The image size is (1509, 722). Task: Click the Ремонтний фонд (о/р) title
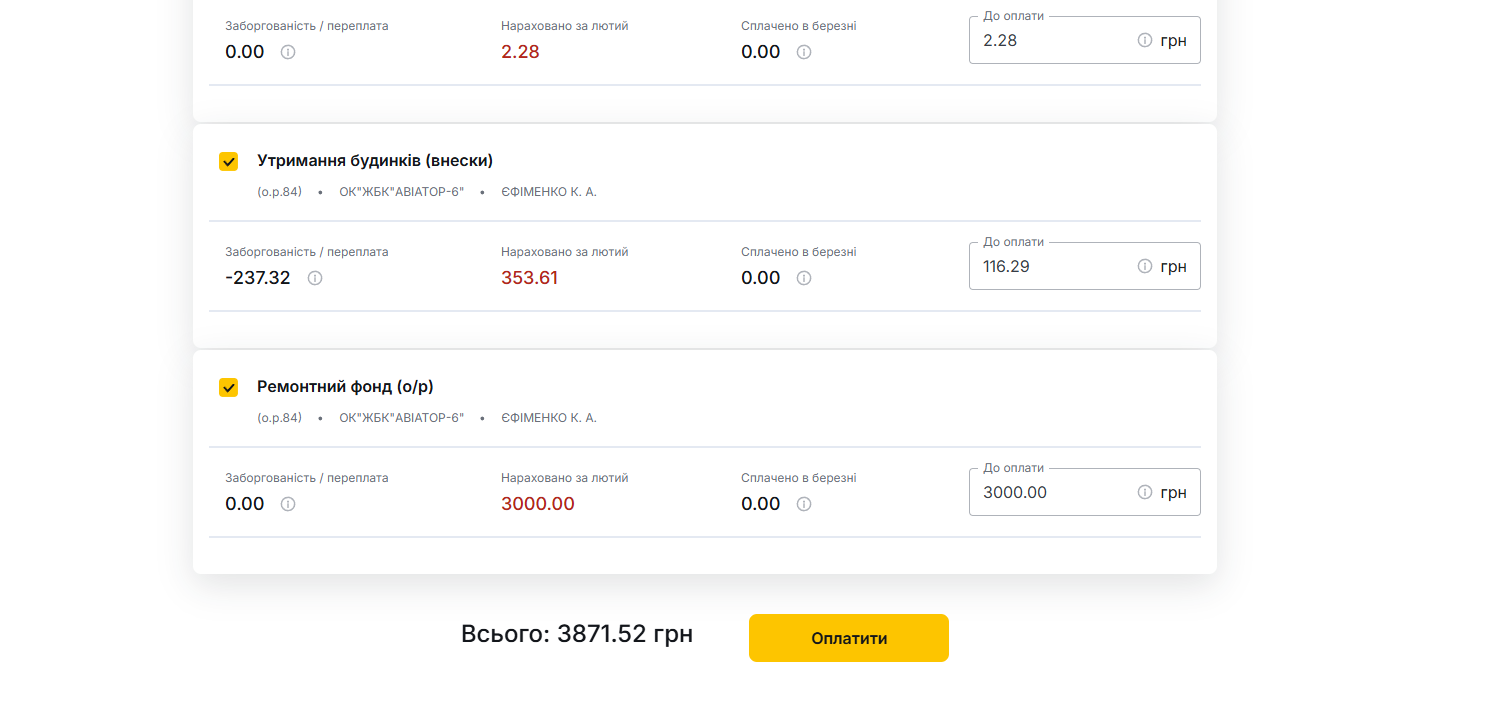pos(345,387)
